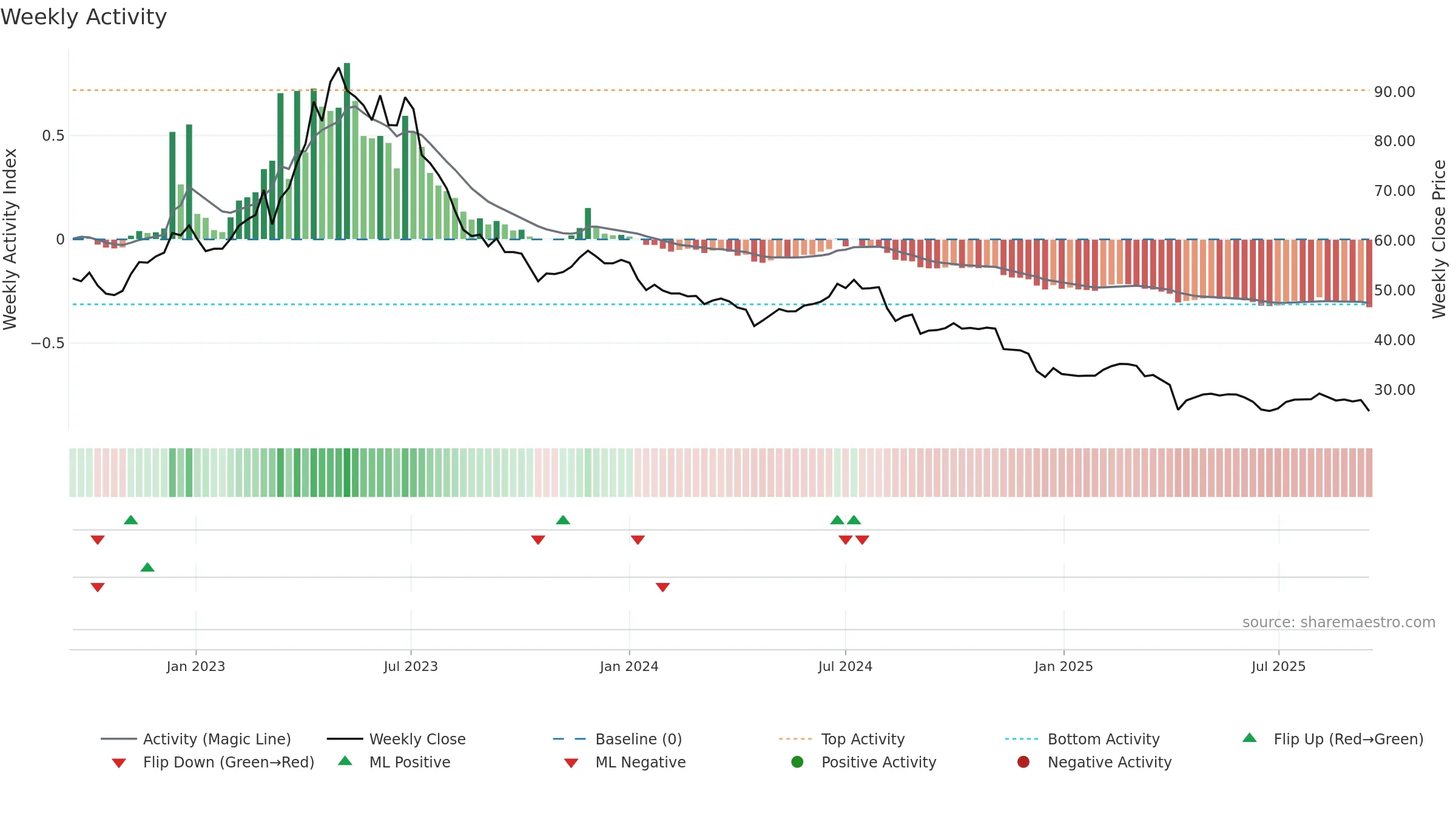Click the Activity (Magic Line) legend entry
1456x819 pixels.
pyautogui.click(x=196, y=739)
